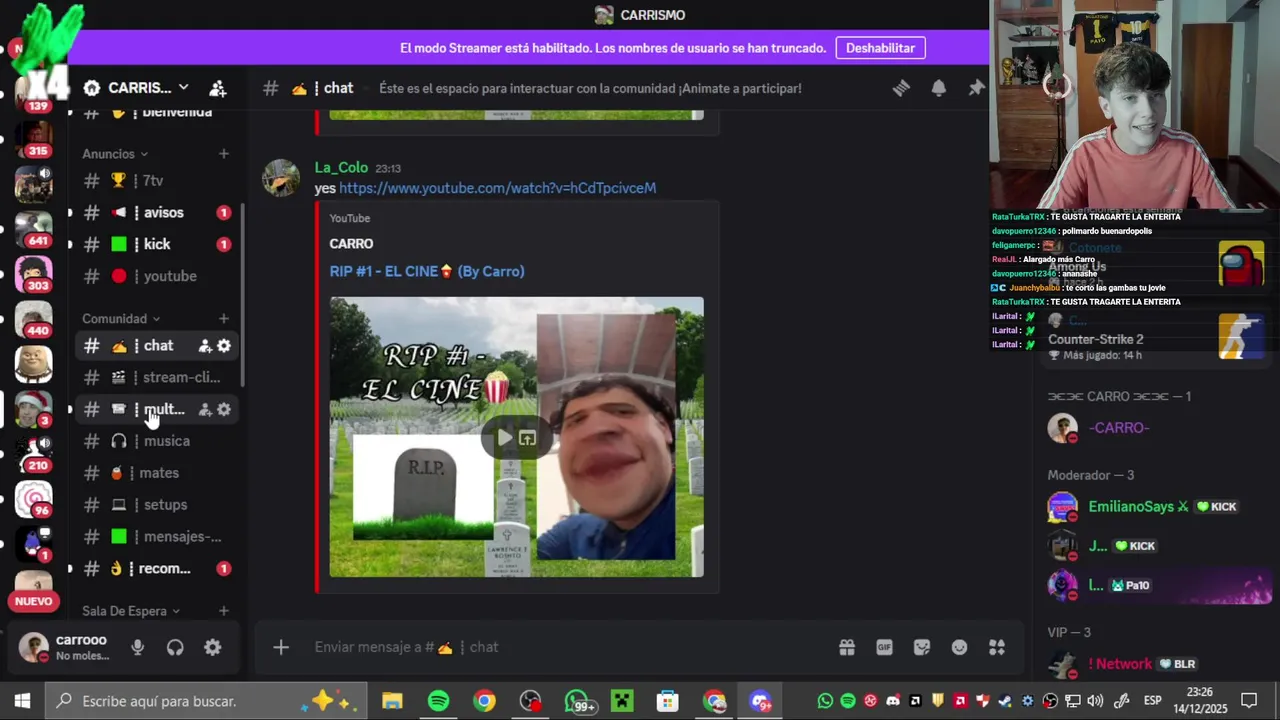Collapse the Comunidad category
The width and height of the screenshot is (1280, 720).
(x=121, y=318)
